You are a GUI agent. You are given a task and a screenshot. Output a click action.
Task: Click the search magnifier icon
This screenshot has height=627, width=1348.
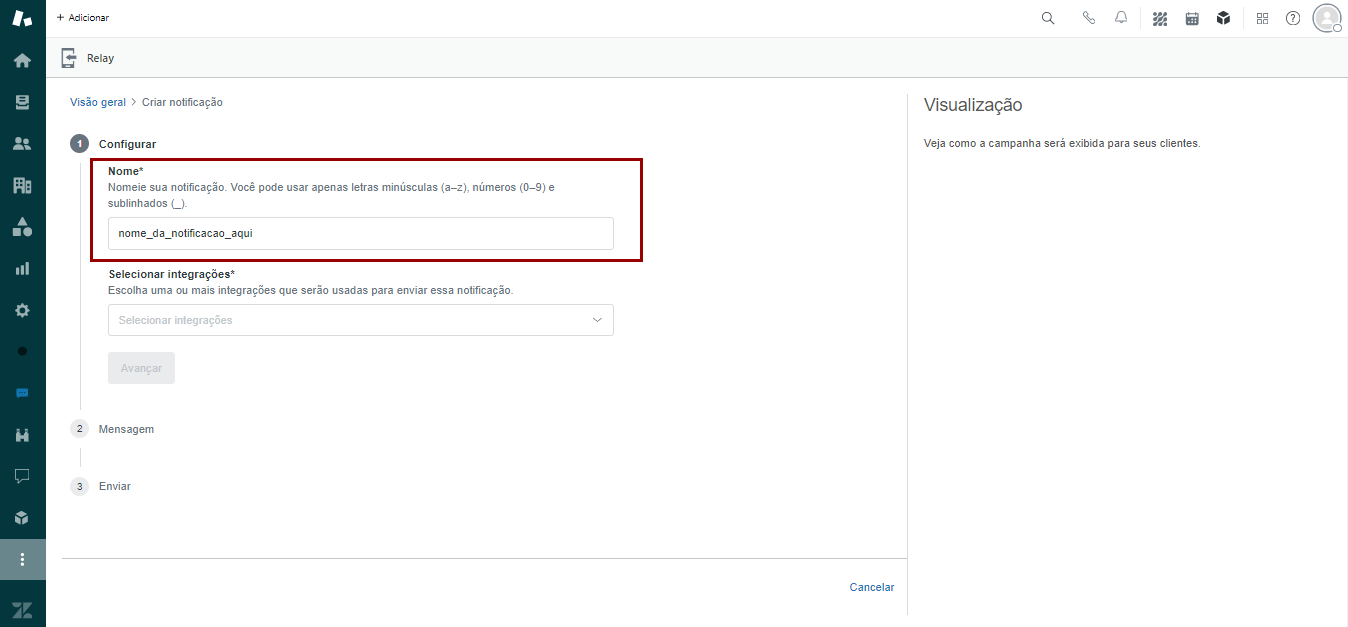tap(1048, 18)
